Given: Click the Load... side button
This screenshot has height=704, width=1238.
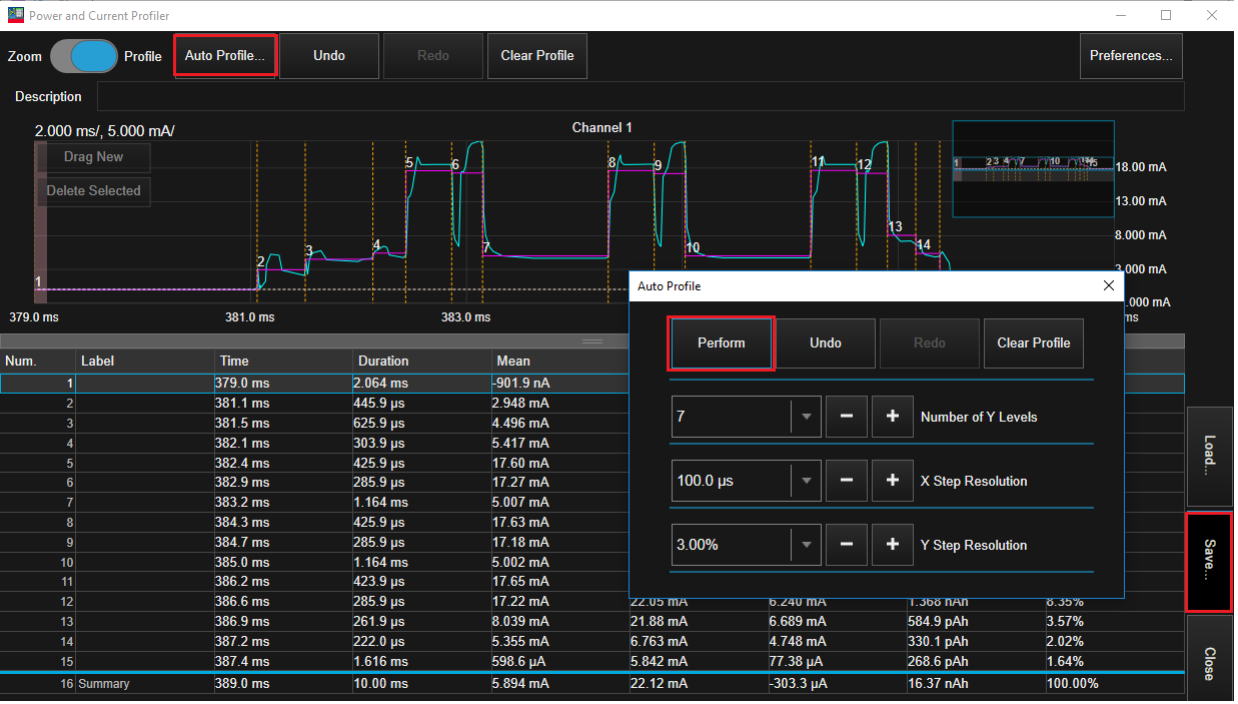Looking at the screenshot, I should (1209, 456).
